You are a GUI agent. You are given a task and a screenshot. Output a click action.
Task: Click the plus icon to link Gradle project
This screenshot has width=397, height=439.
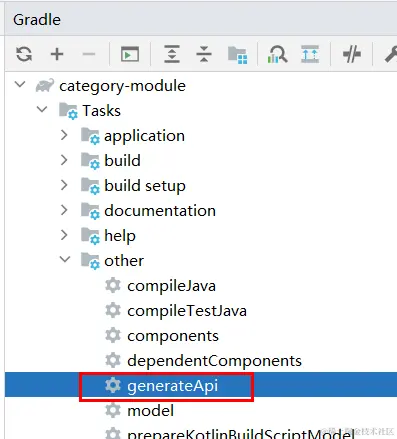click(57, 54)
